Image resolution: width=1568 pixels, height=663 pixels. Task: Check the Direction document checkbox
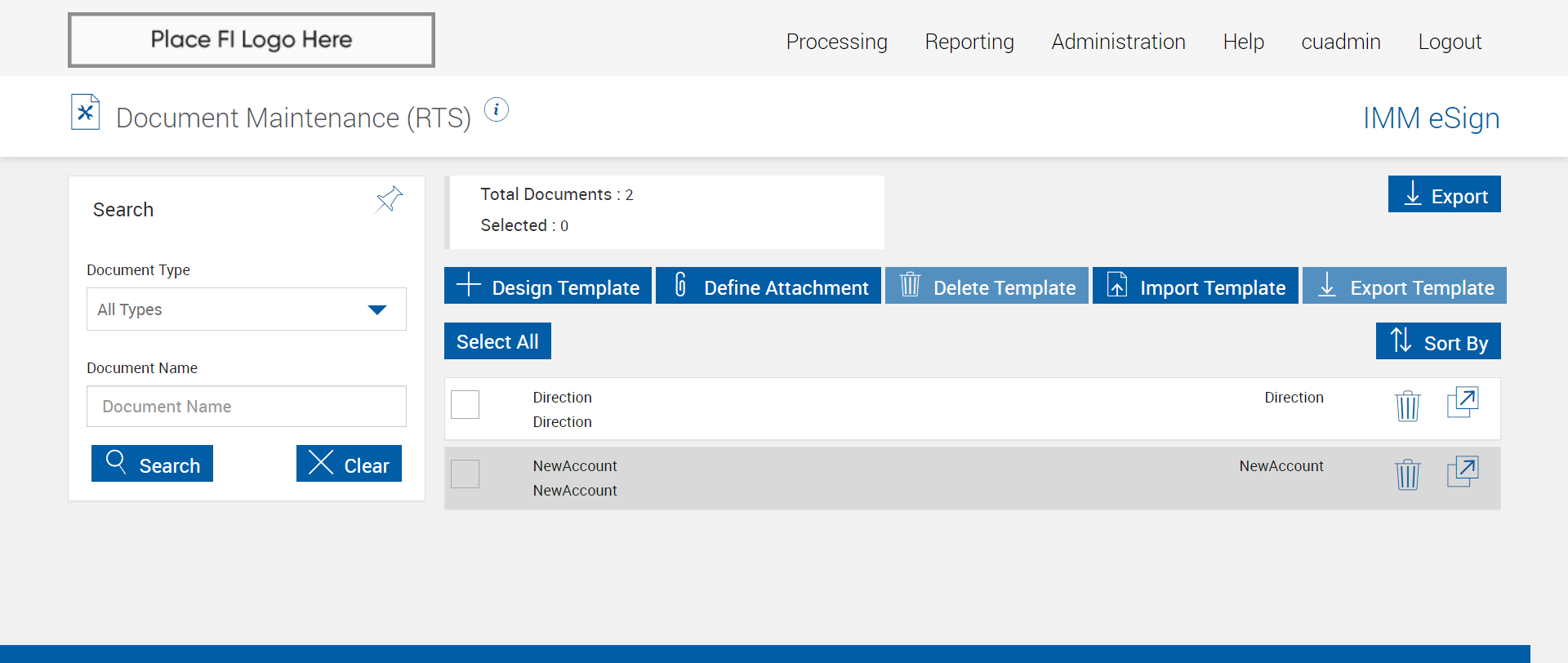[465, 405]
